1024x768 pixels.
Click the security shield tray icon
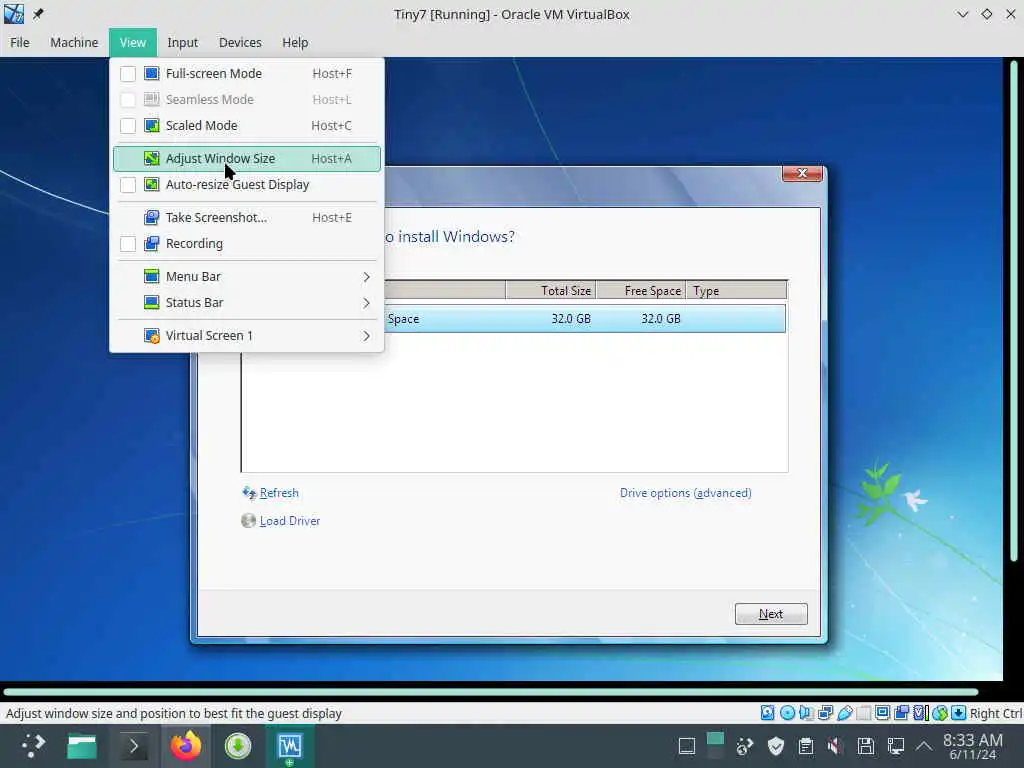776,746
